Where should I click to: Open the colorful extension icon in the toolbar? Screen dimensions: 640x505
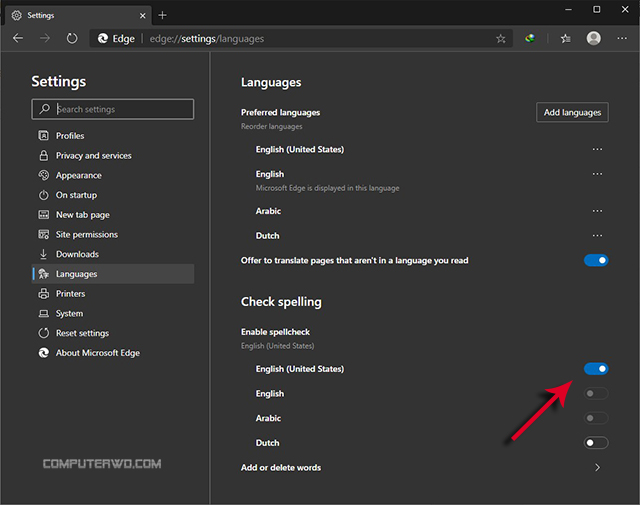530,38
